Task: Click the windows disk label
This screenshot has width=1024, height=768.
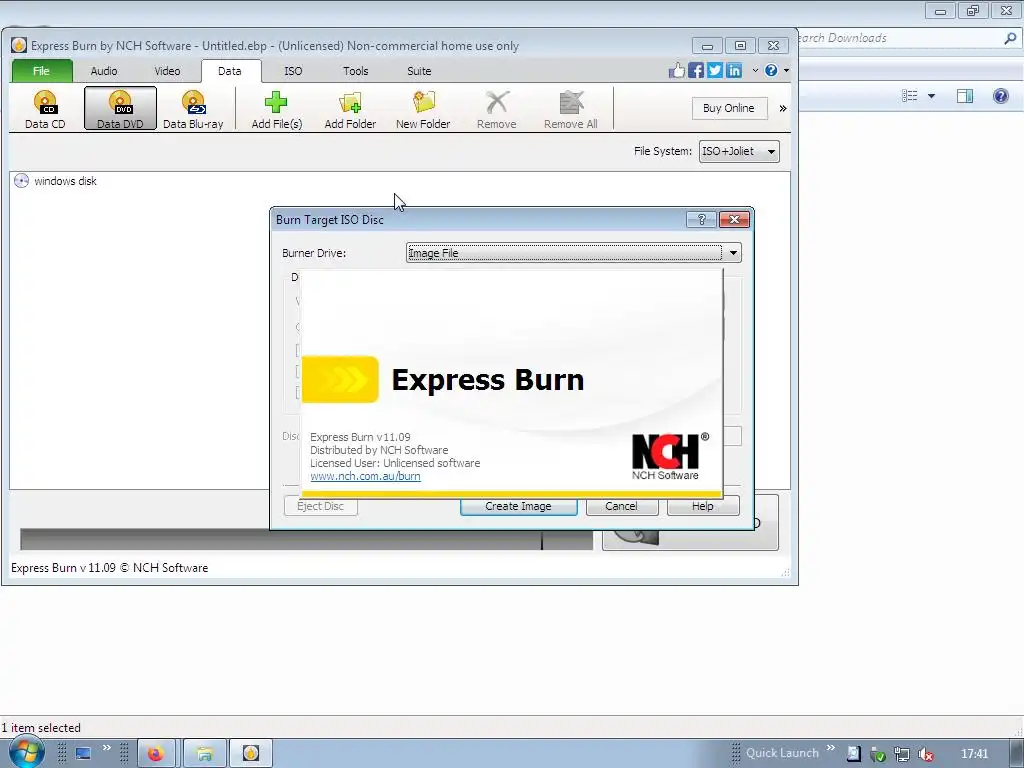Action: point(65,181)
